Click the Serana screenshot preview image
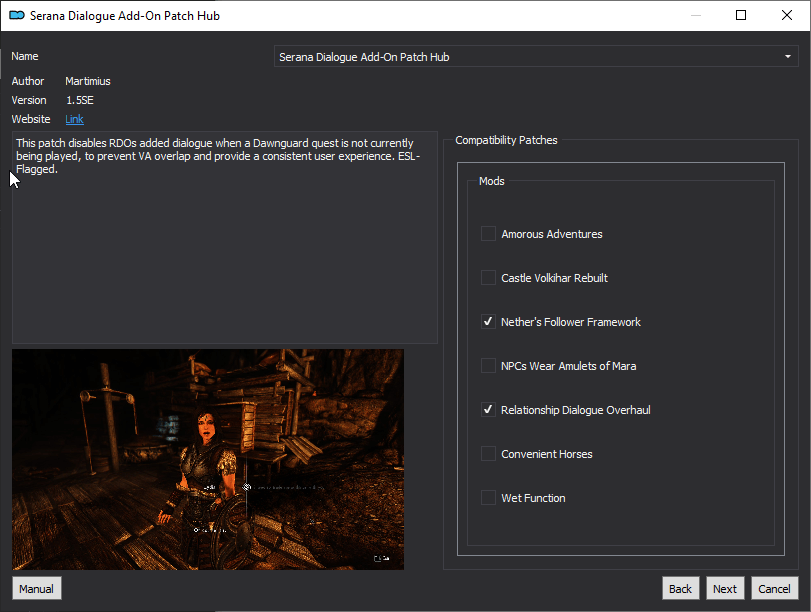This screenshot has width=811, height=612. coord(208,459)
